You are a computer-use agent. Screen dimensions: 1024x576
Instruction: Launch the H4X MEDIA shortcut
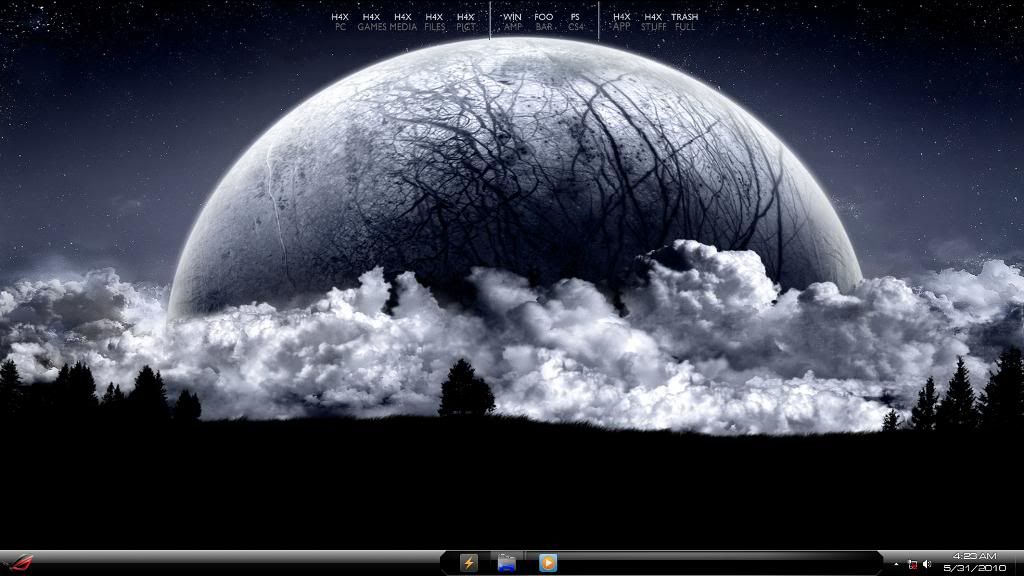point(403,22)
